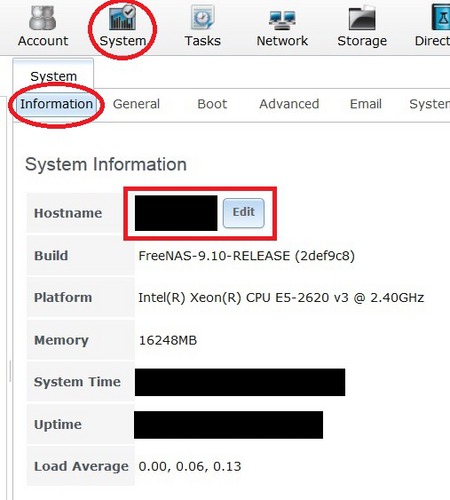This screenshot has width=450, height=500.
Task: Click the System chart icon in toolbar
Action: tap(122, 17)
